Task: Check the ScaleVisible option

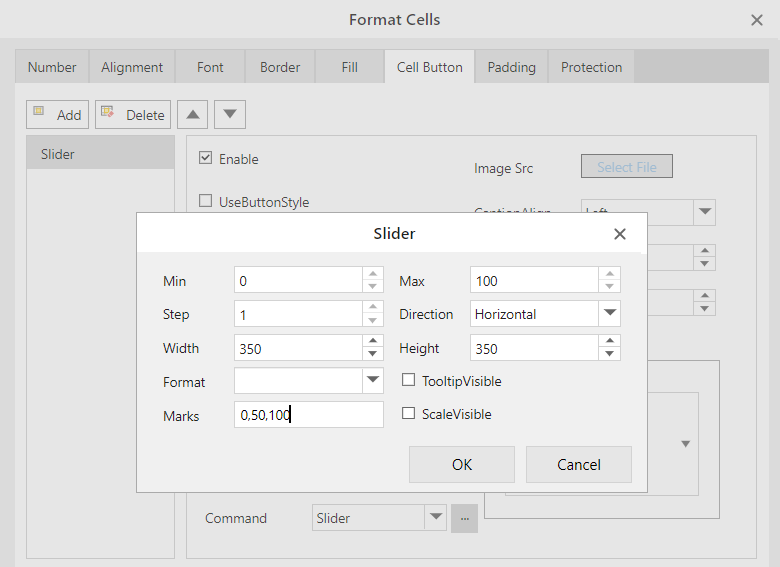Action: pyautogui.click(x=408, y=413)
